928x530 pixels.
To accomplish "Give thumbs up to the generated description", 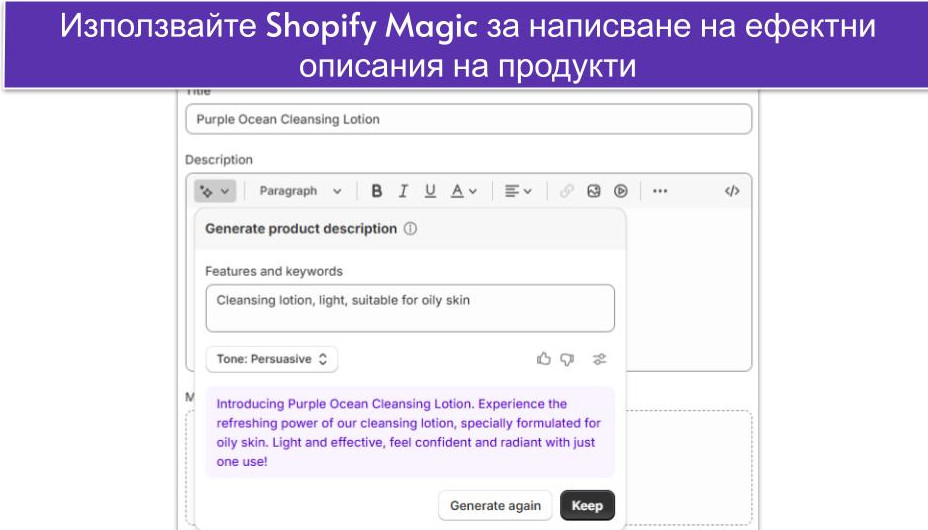I will (x=543, y=359).
